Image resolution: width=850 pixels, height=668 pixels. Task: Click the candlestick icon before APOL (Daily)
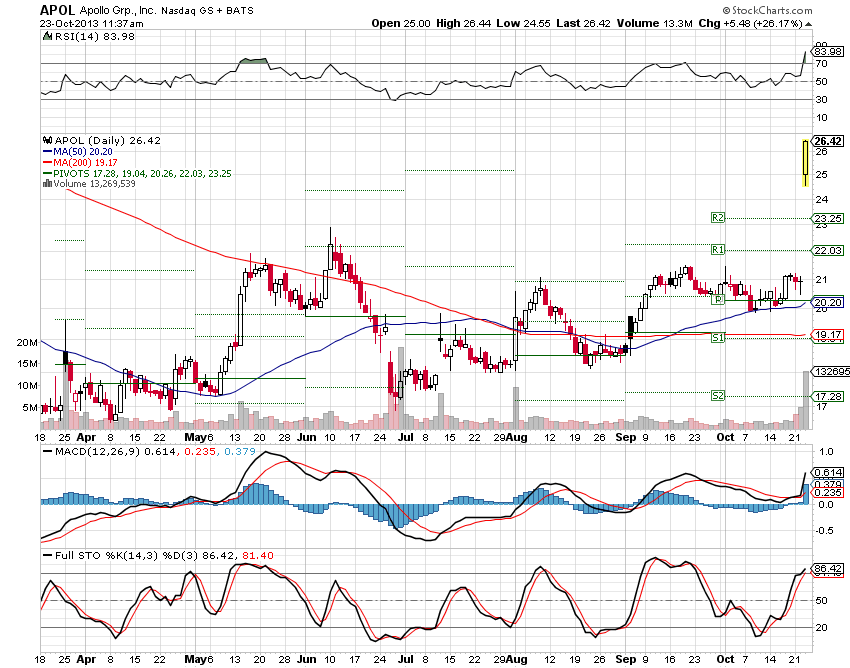pos(48,140)
